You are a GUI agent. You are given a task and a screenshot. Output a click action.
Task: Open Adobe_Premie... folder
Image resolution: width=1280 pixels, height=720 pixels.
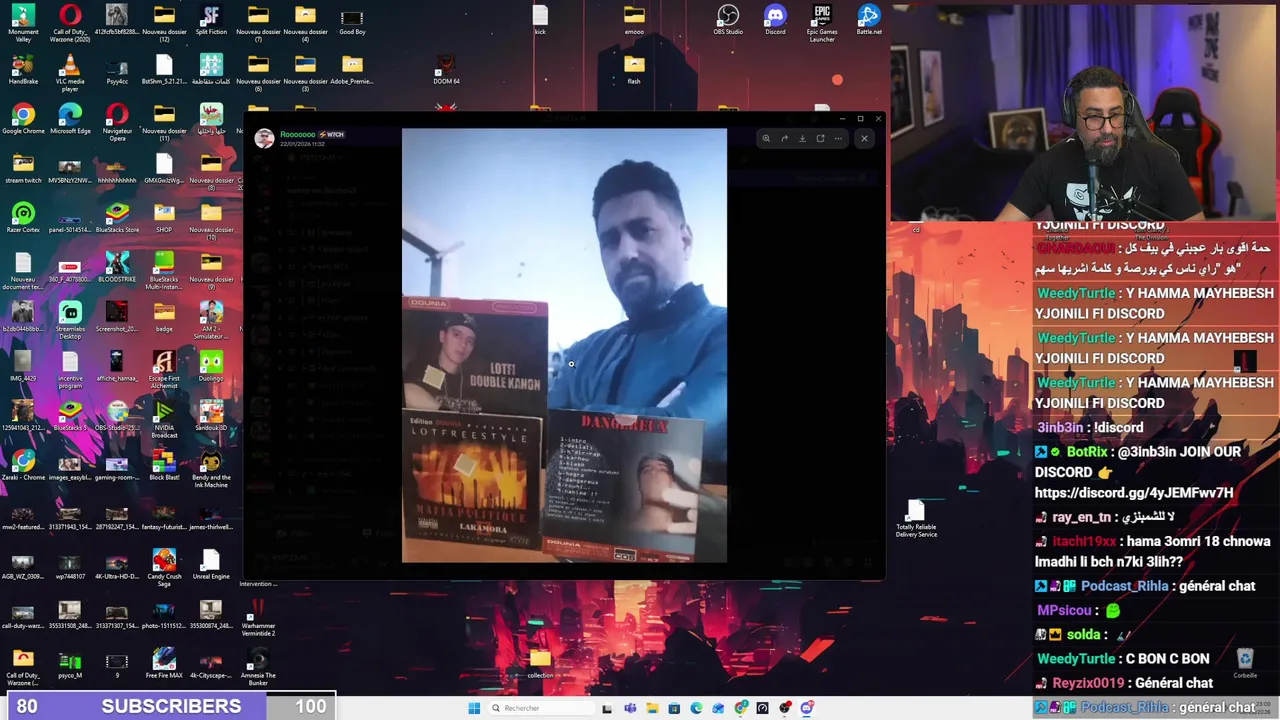point(352,69)
